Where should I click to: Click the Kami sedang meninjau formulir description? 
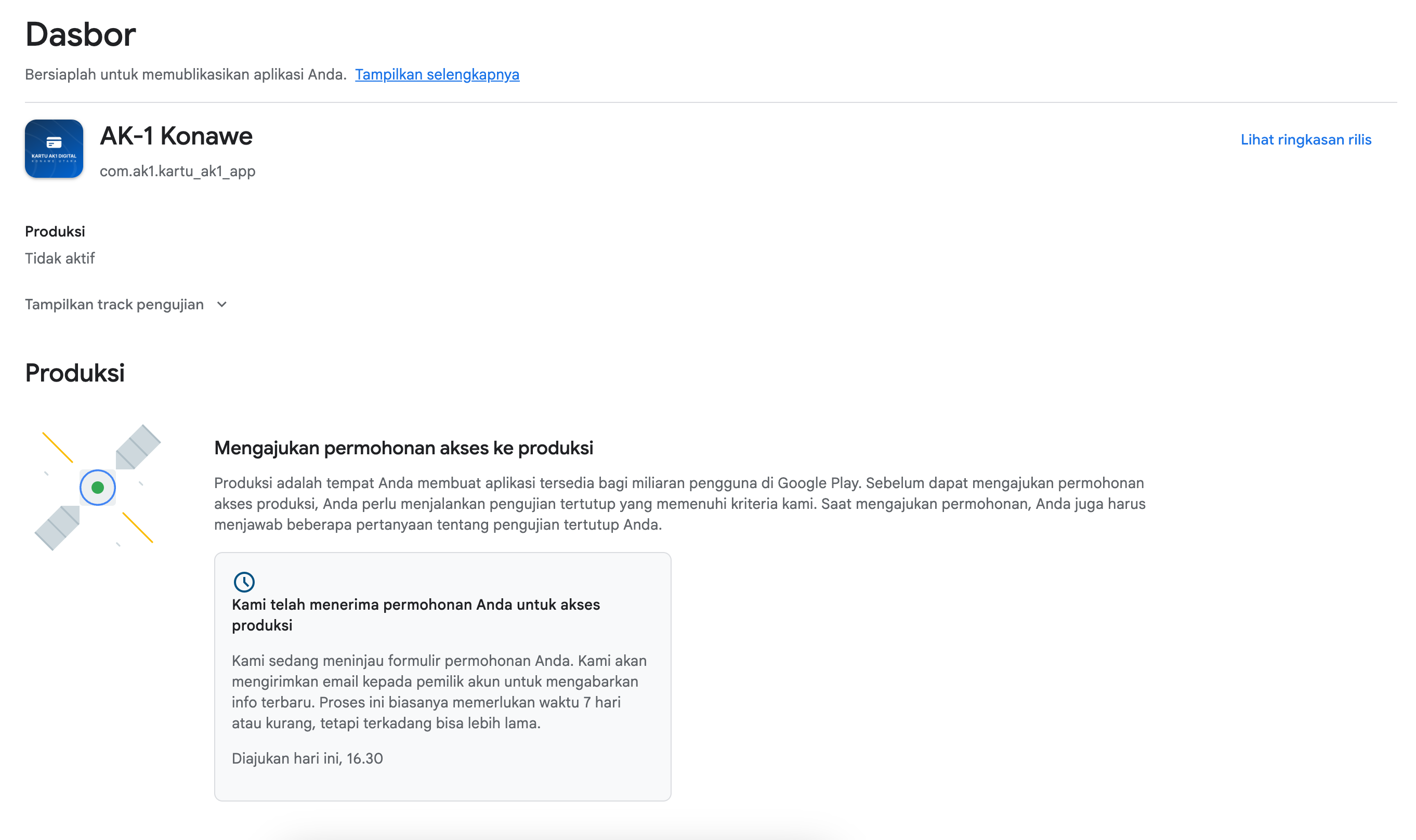(x=439, y=692)
